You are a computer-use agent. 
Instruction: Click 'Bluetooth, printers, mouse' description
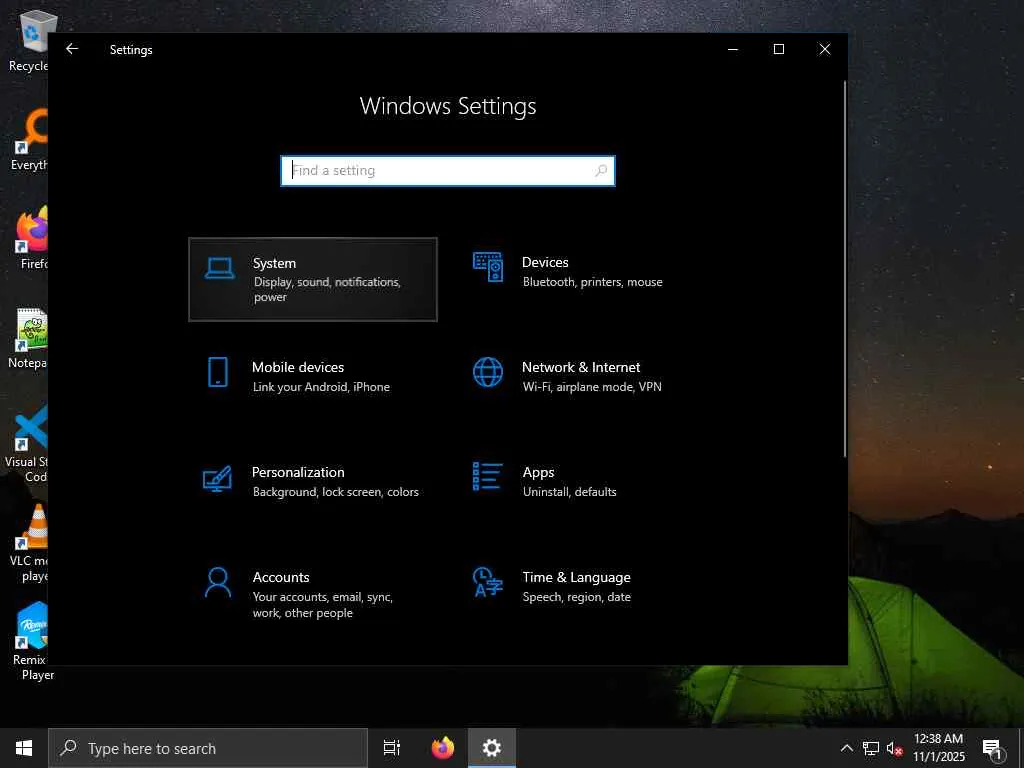click(592, 282)
